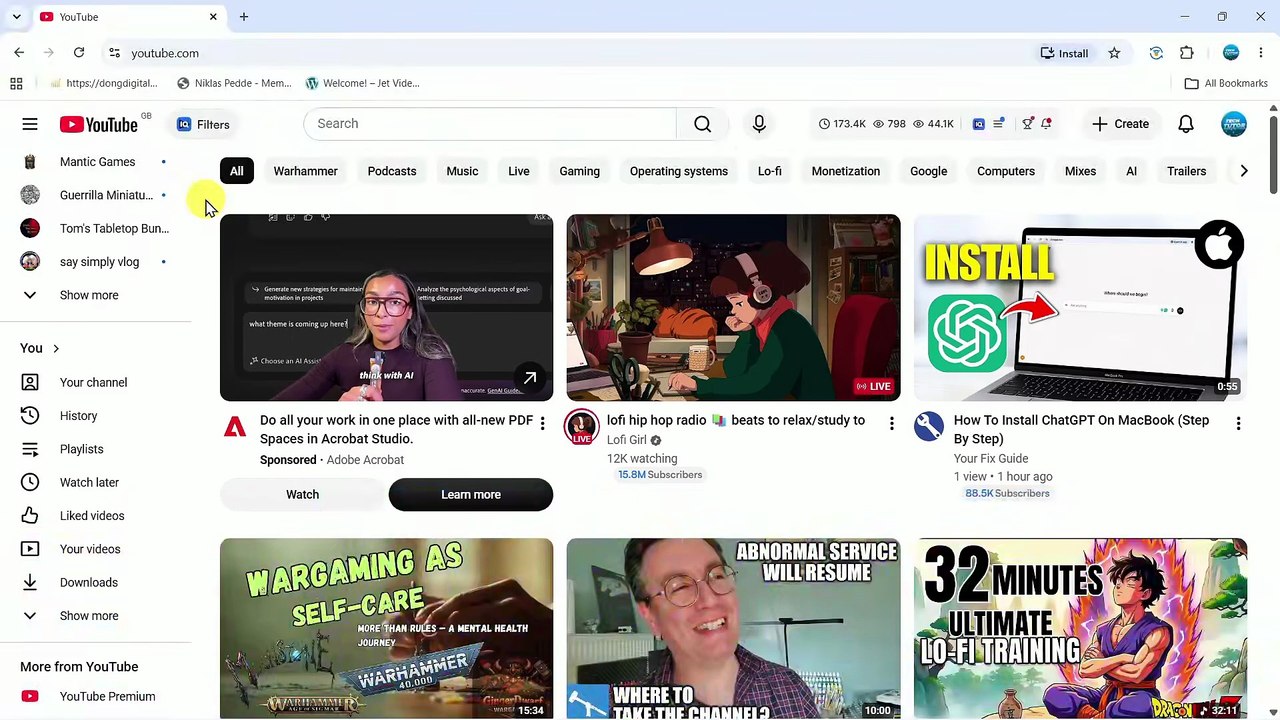Select the Operating systems chip
This screenshot has width=1280, height=720.
[679, 171]
